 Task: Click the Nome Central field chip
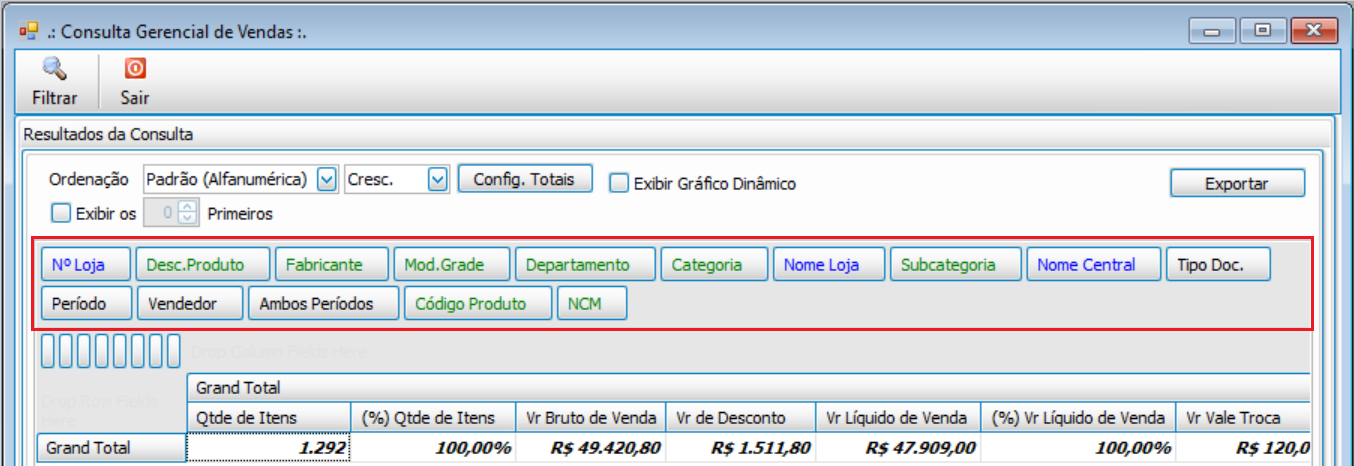(1094, 265)
